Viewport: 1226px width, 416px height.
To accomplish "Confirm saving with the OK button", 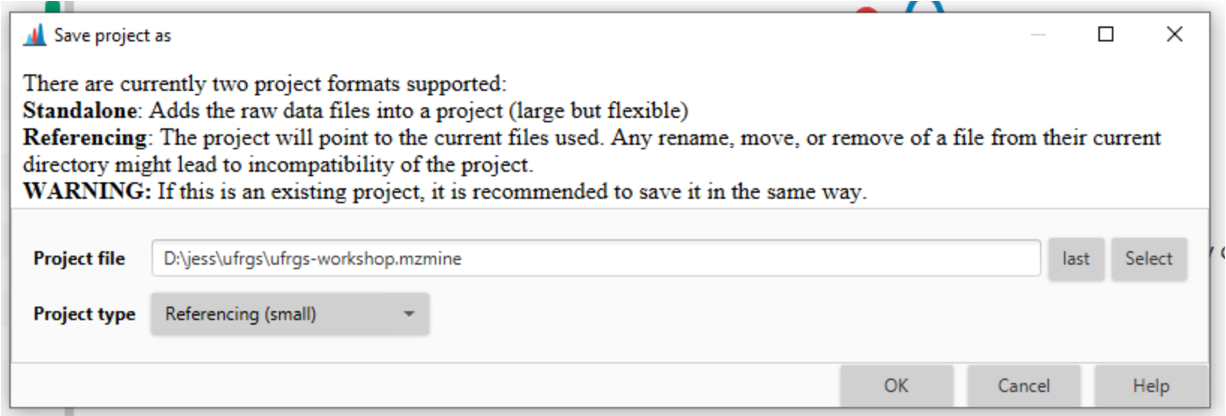I will [x=896, y=386].
